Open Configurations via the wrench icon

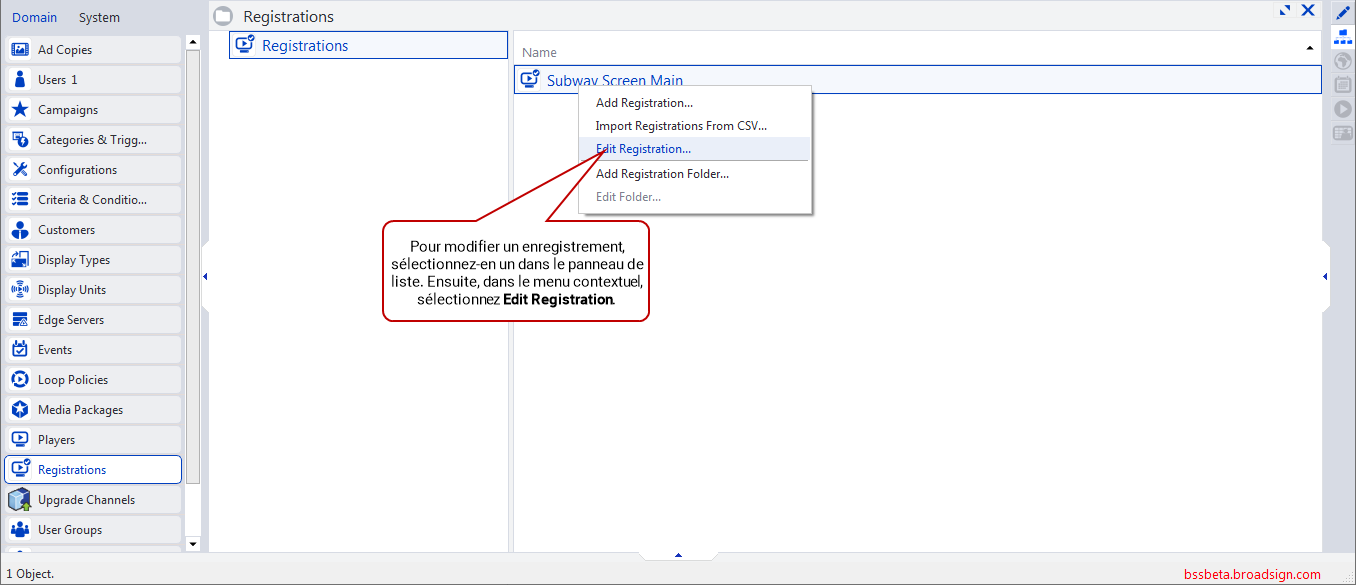point(20,170)
